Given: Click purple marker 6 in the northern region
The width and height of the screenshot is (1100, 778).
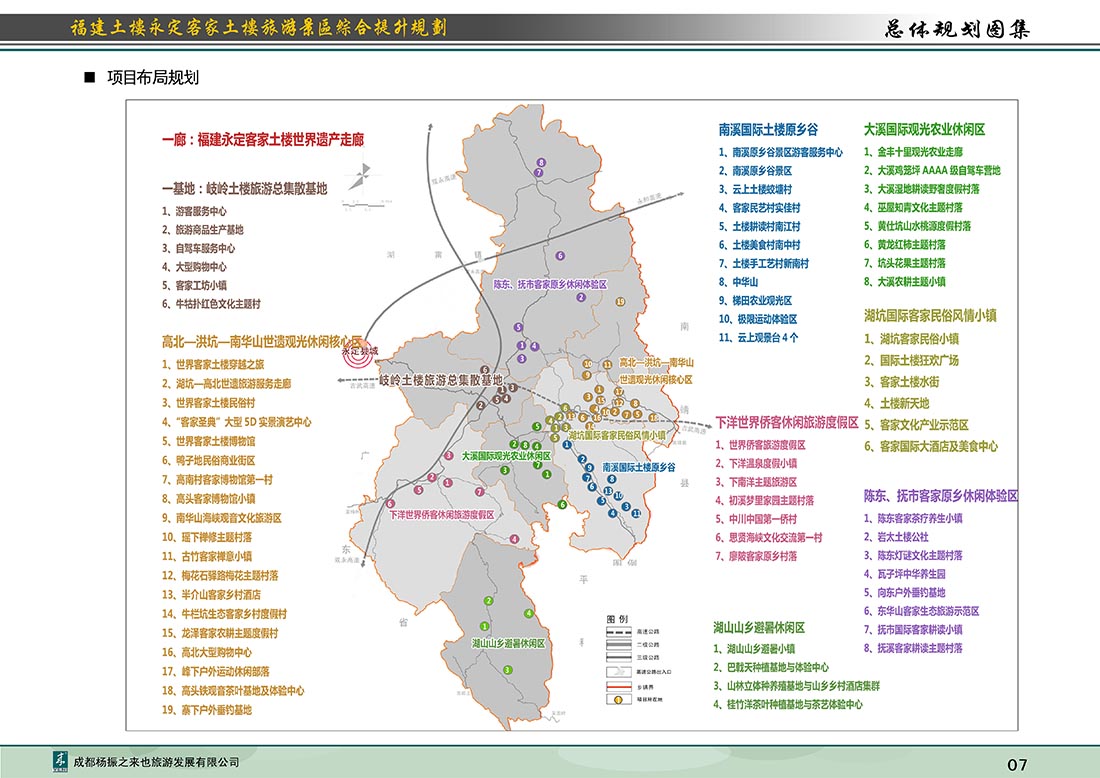Looking at the screenshot, I should coord(560,255).
